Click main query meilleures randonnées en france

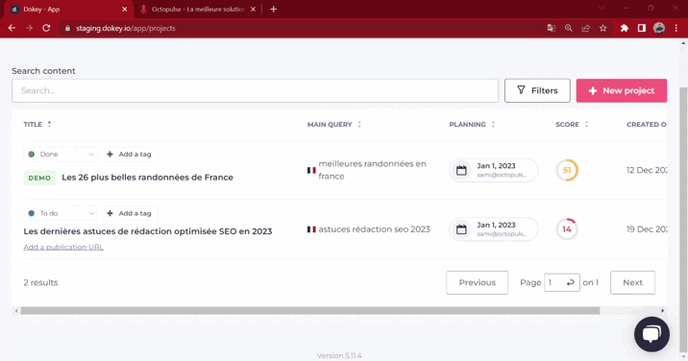coord(372,170)
